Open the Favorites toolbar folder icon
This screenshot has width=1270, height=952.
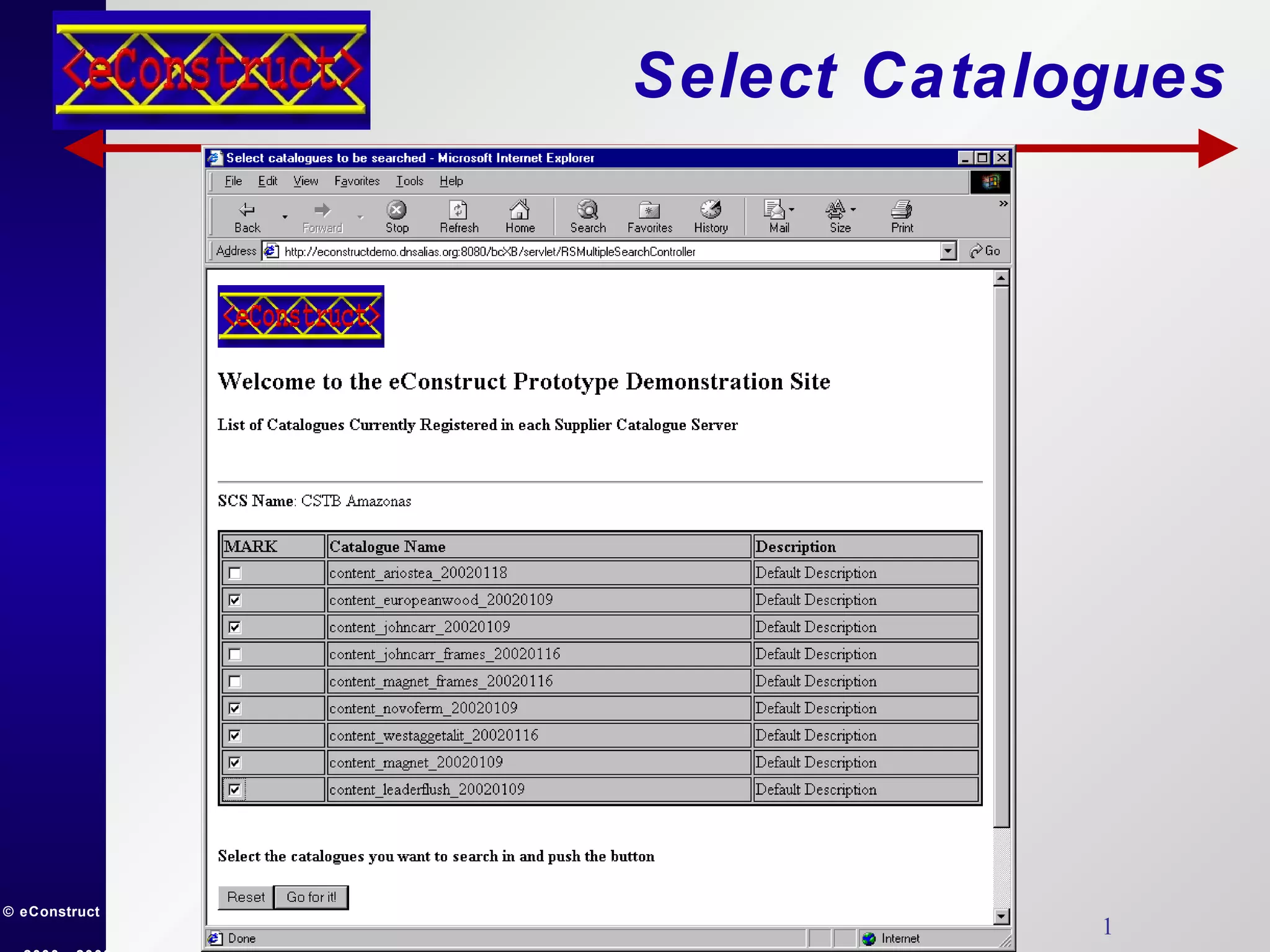point(649,217)
